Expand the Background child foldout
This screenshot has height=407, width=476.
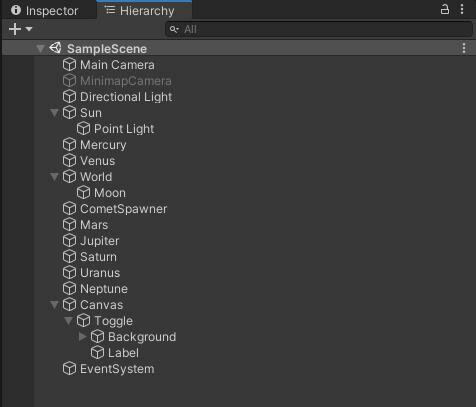pyautogui.click(x=83, y=337)
